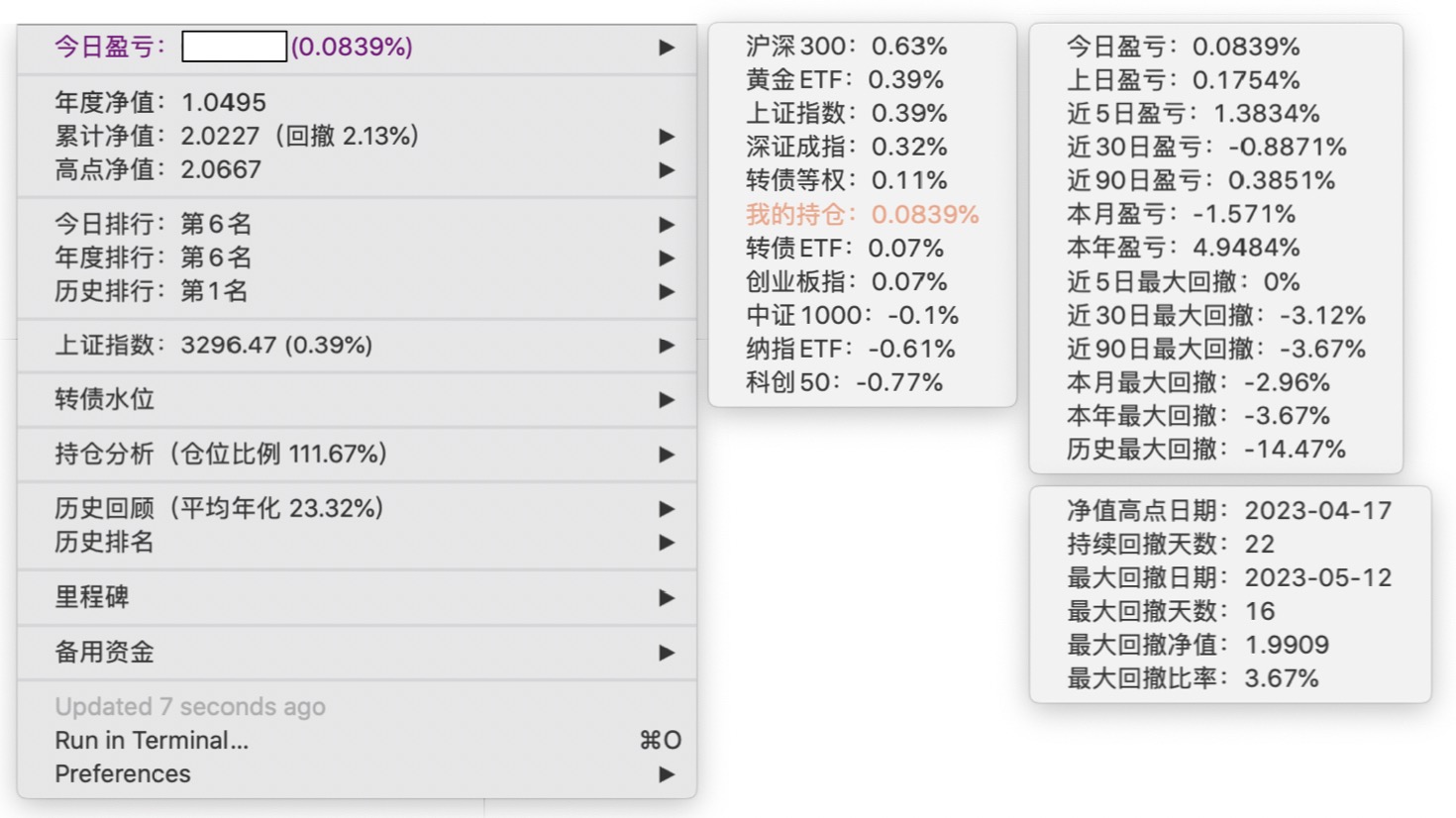1456x818 pixels.
Task: Expand the 今日盈亏 submenu arrow
Action: coord(667,48)
